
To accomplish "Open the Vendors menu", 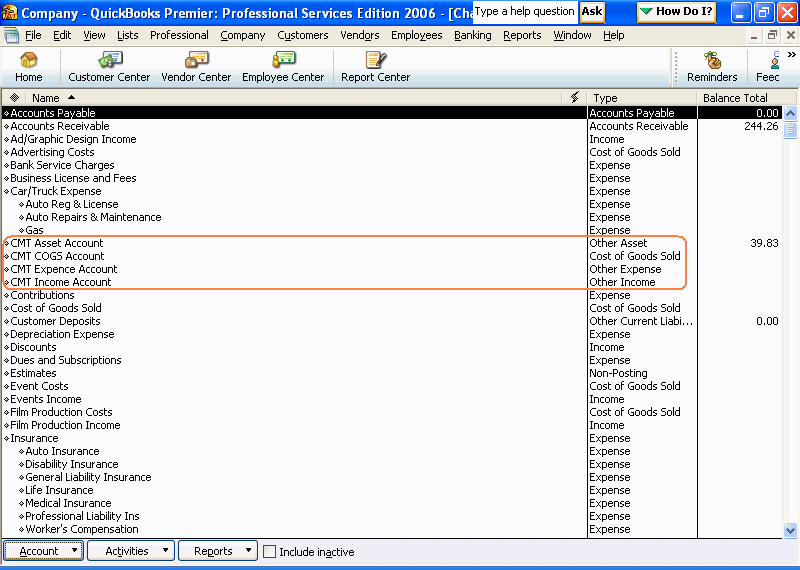I will (360, 35).
